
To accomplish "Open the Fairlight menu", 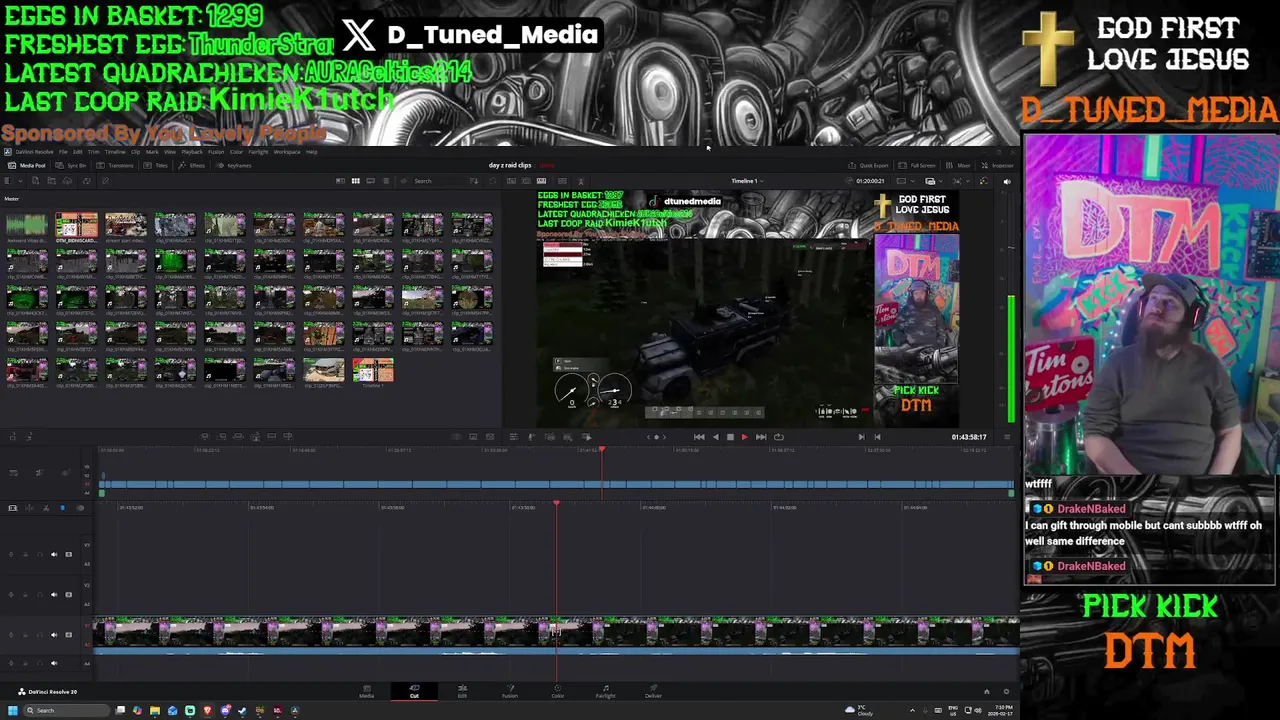I will point(258,152).
